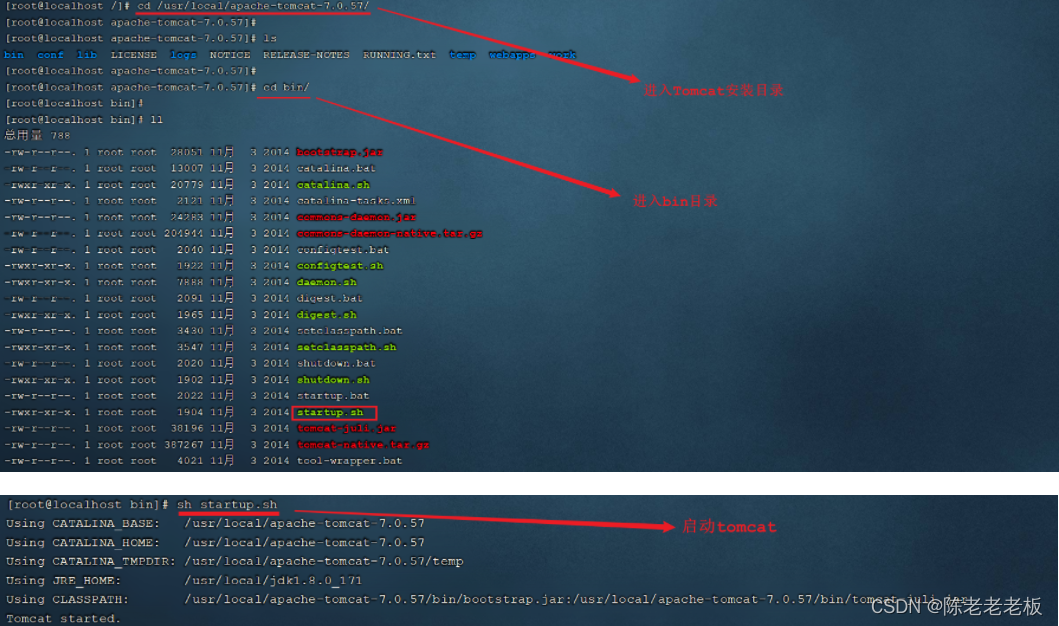Click the 'logs' directory in ls output

pyautogui.click(x=183, y=55)
